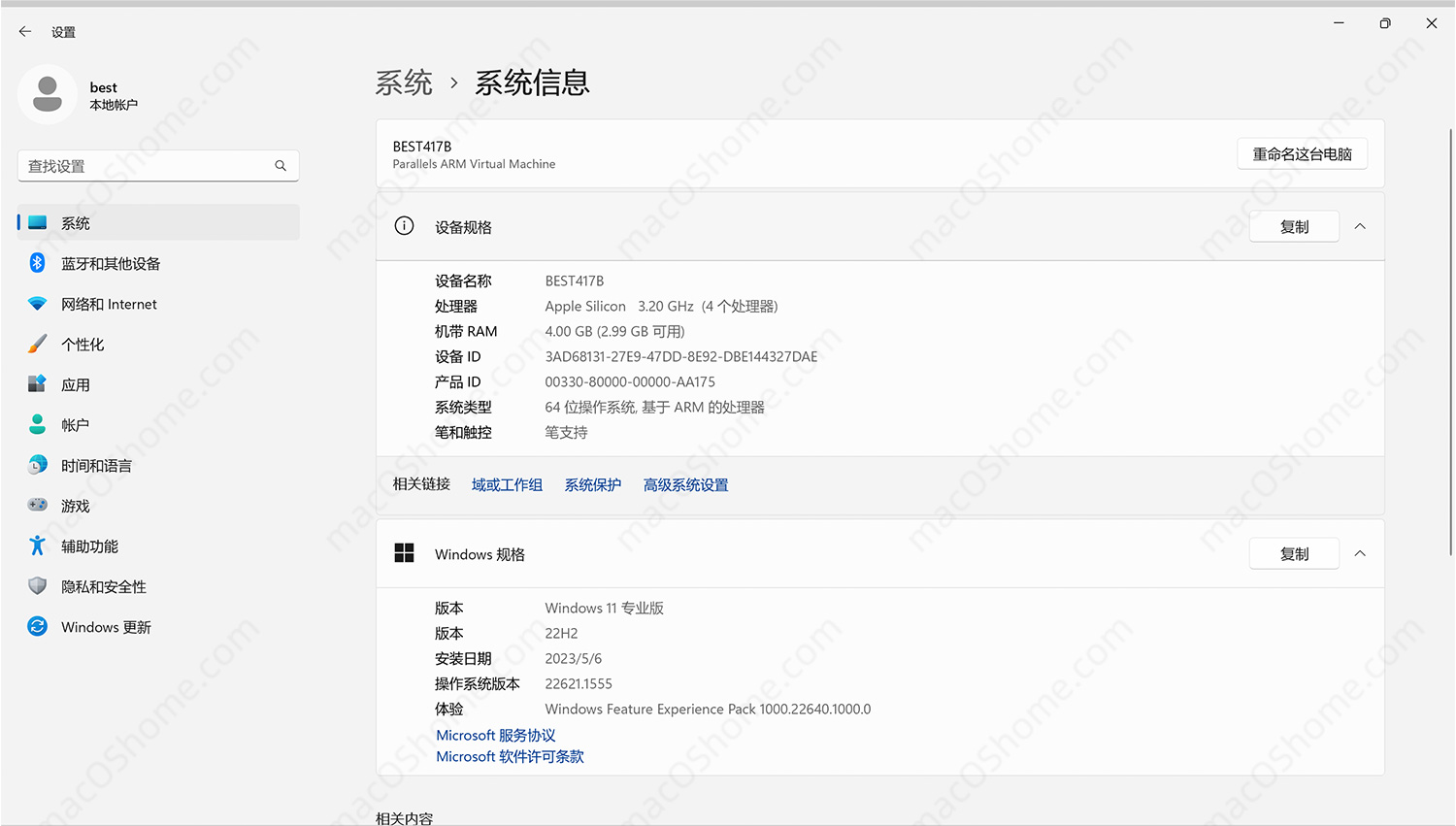Screen dimensions: 1456x826
Task: Copy the 设备规格 details
Action: (x=1294, y=226)
